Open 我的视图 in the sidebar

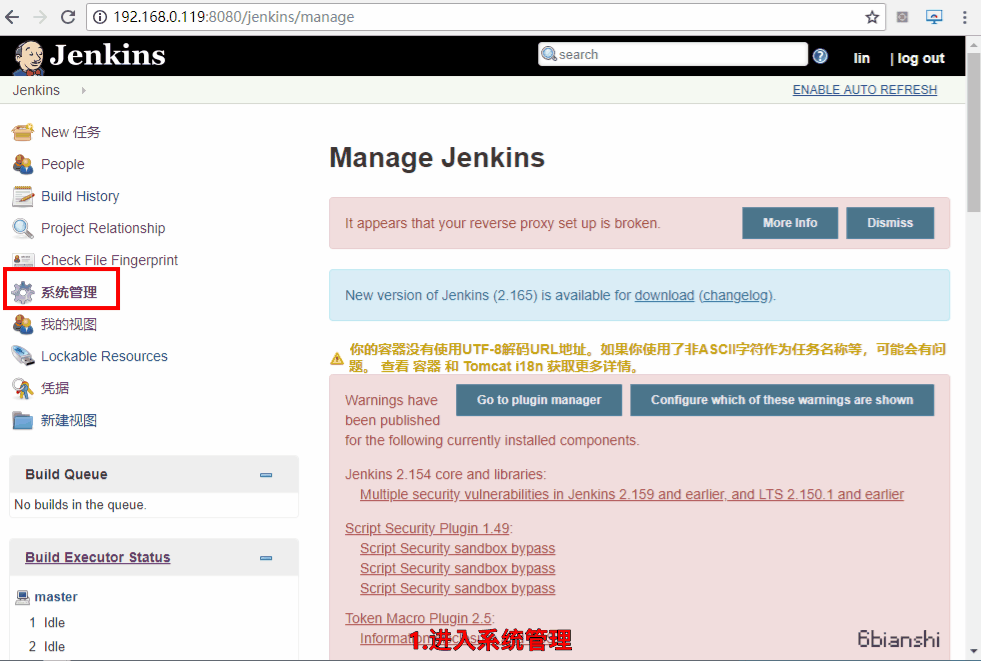[69, 324]
